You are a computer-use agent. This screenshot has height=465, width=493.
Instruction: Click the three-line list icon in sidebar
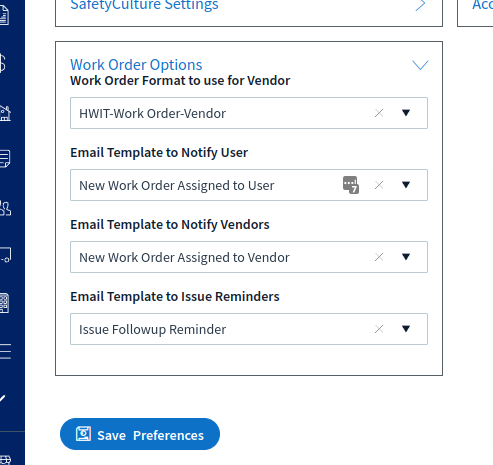[x=5, y=351]
